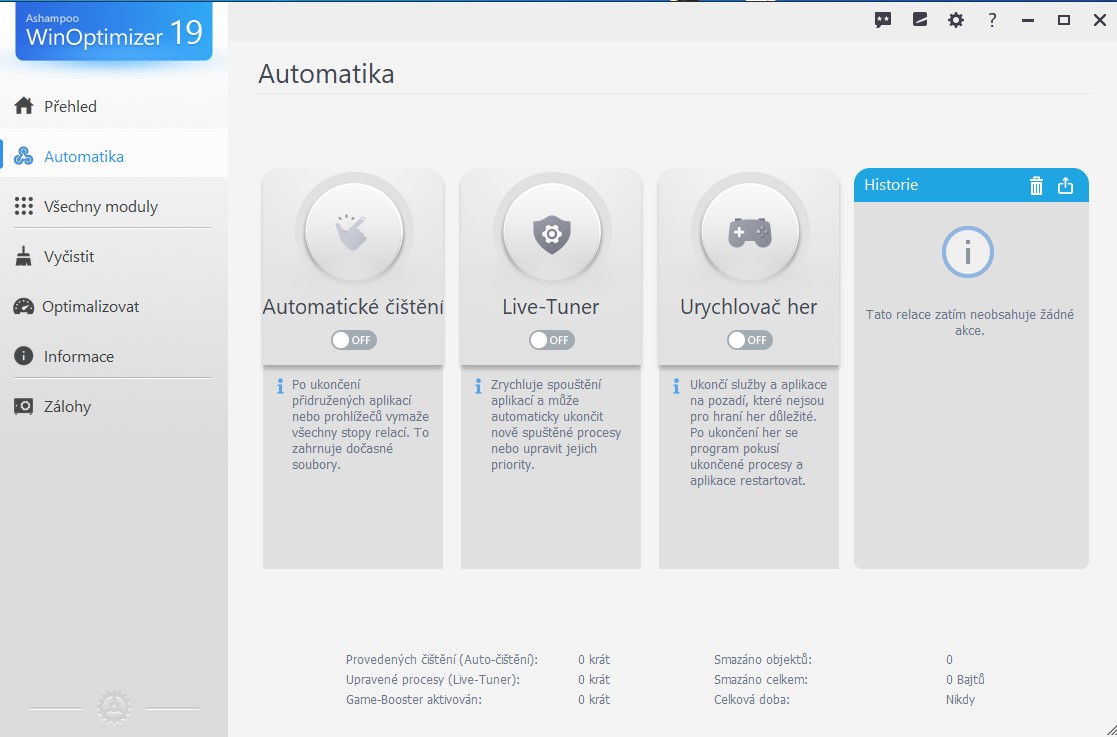Export history using the share icon
The height and width of the screenshot is (737, 1117).
click(1065, 185)
